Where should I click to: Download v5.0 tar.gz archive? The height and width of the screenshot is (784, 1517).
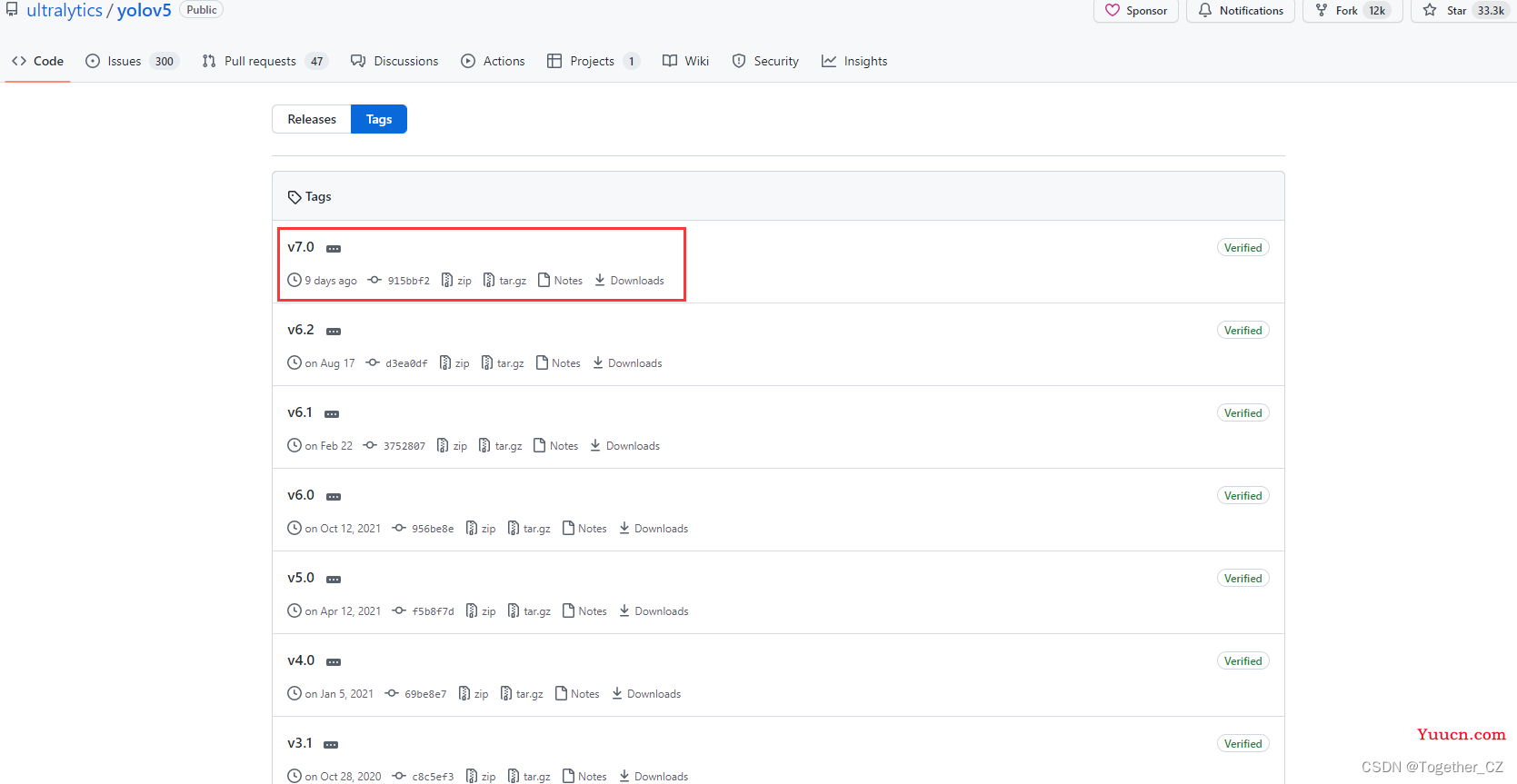[x=529, y=611]
